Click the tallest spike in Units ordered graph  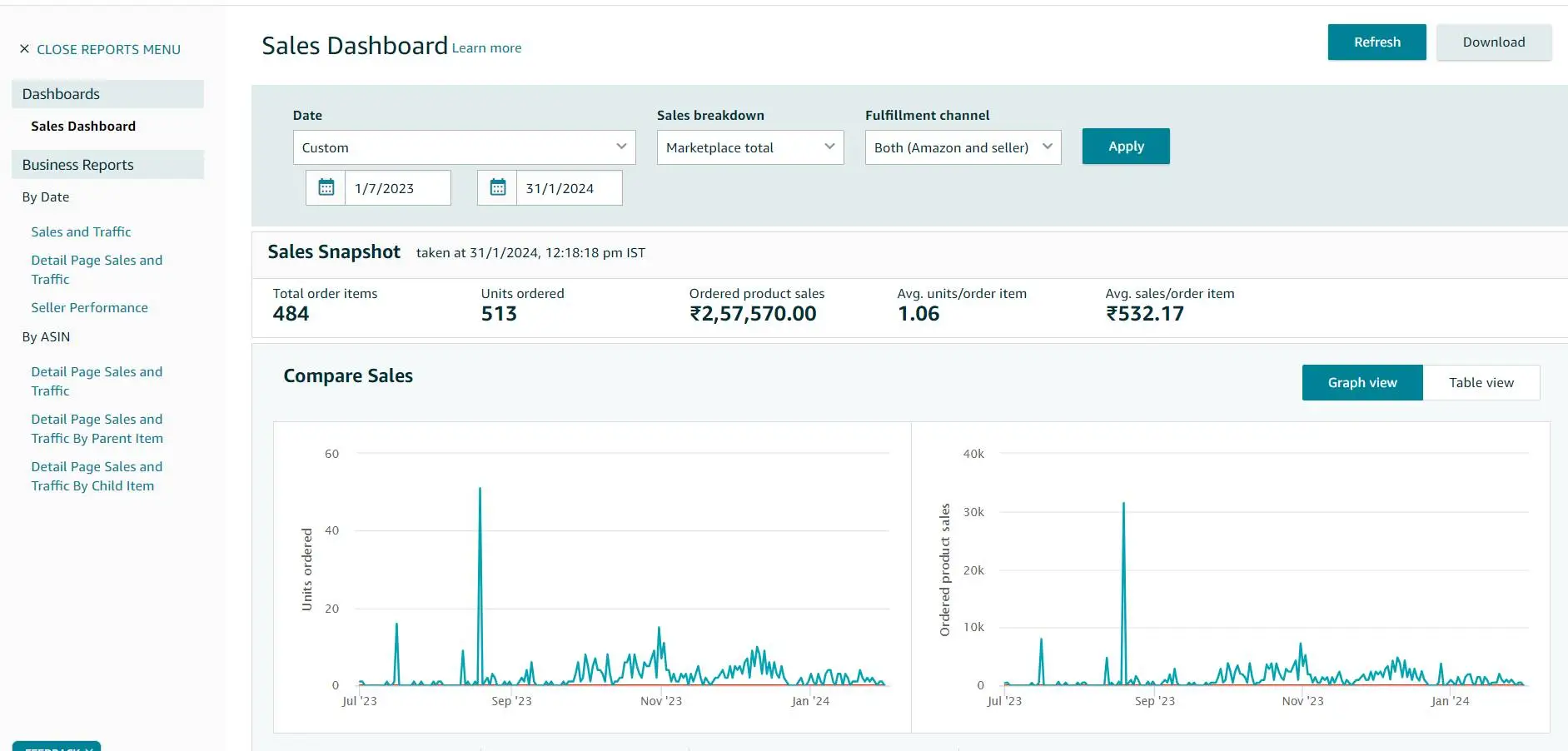pyautogui.click(x=480, y=491)
